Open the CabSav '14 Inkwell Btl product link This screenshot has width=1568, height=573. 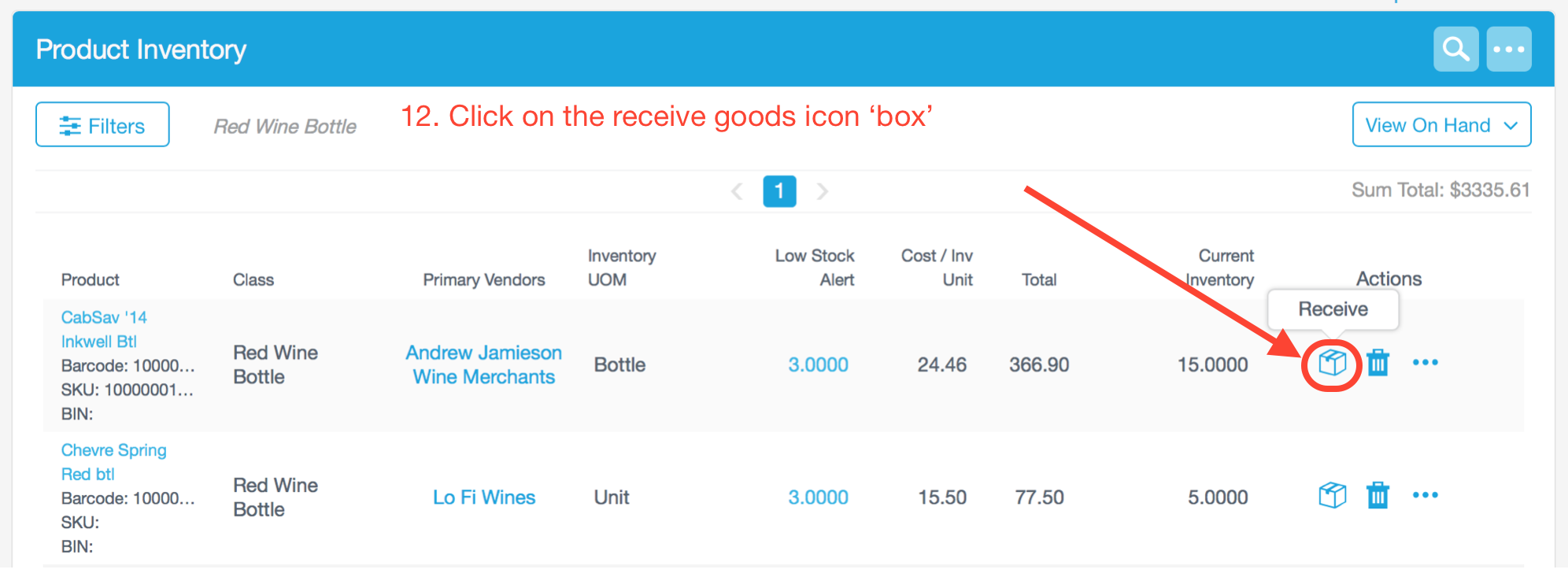point(104,329)
